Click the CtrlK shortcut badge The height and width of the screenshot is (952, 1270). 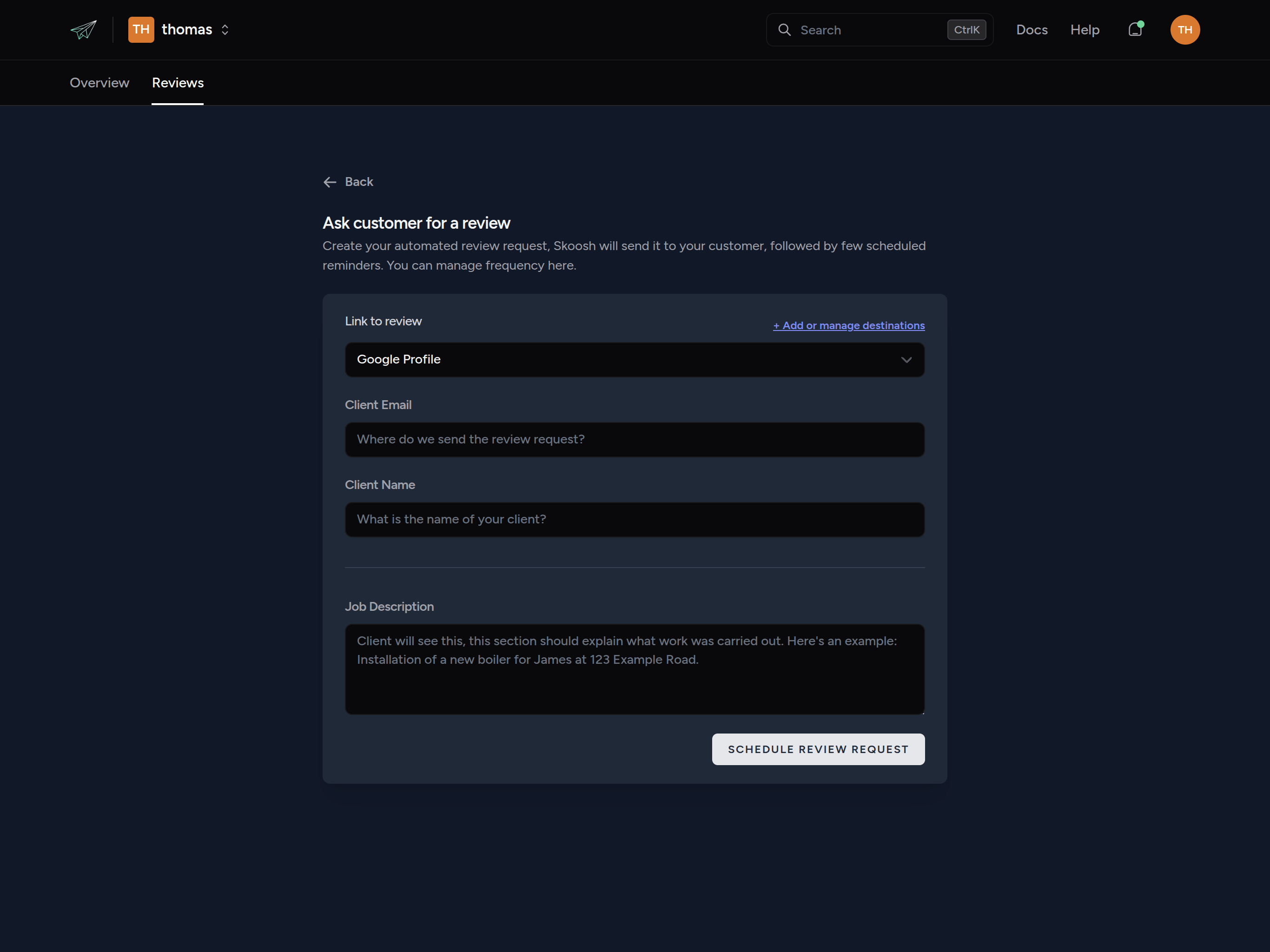pos(966,30)
